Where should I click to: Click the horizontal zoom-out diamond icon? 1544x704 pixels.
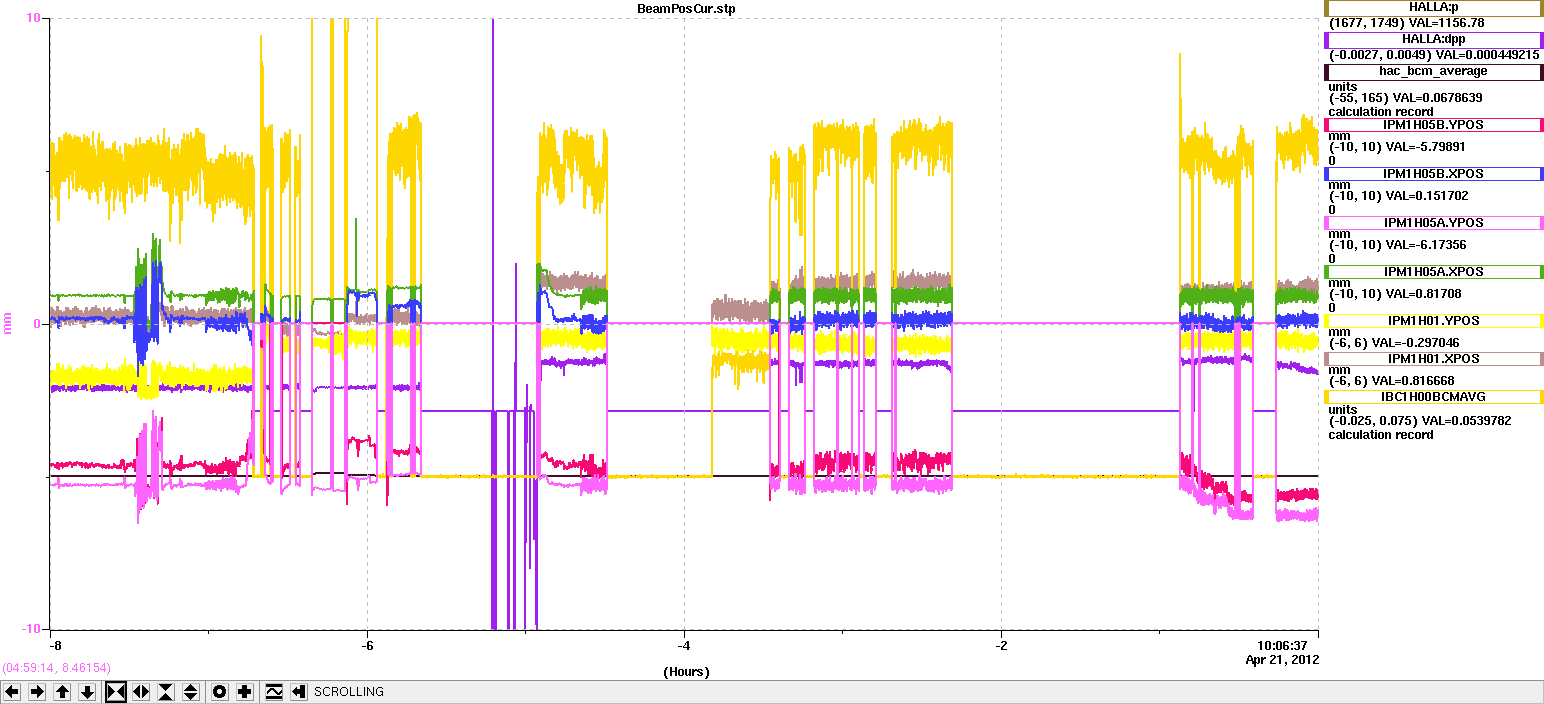pos(141,692)
